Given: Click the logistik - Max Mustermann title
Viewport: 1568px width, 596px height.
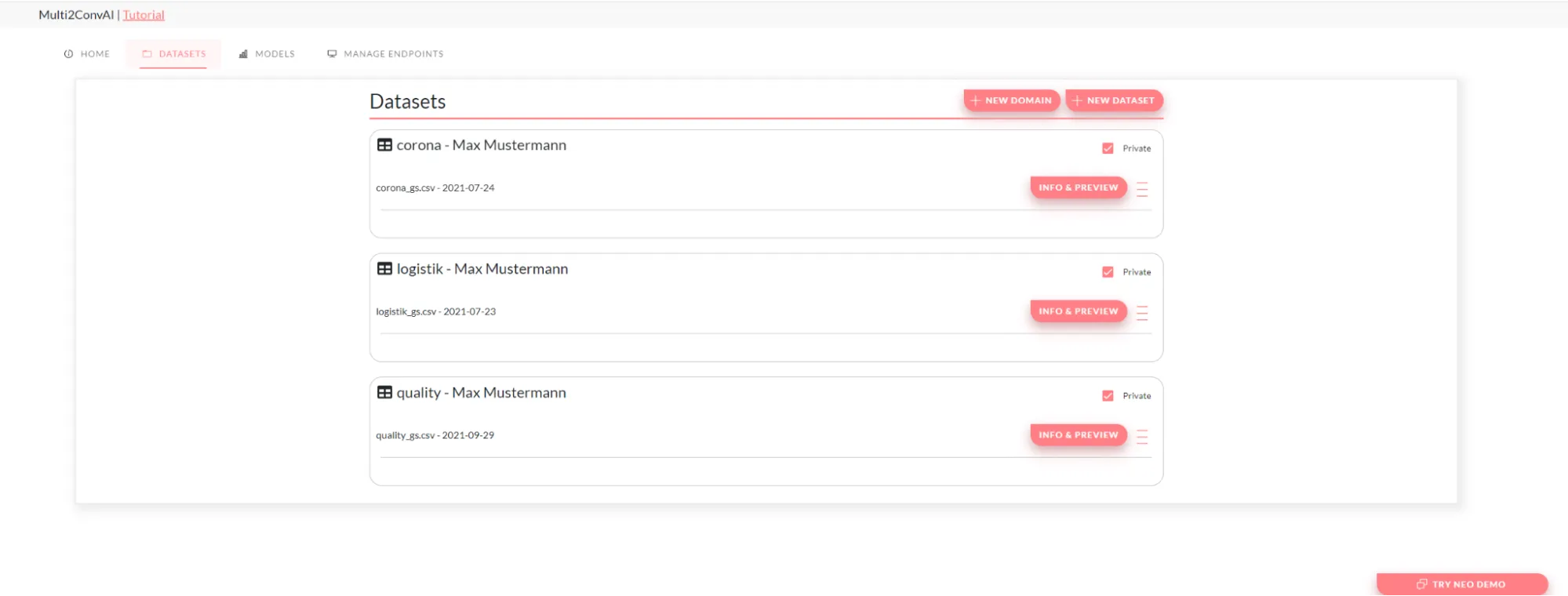Looking at the screenshot, I should point(482,269).
